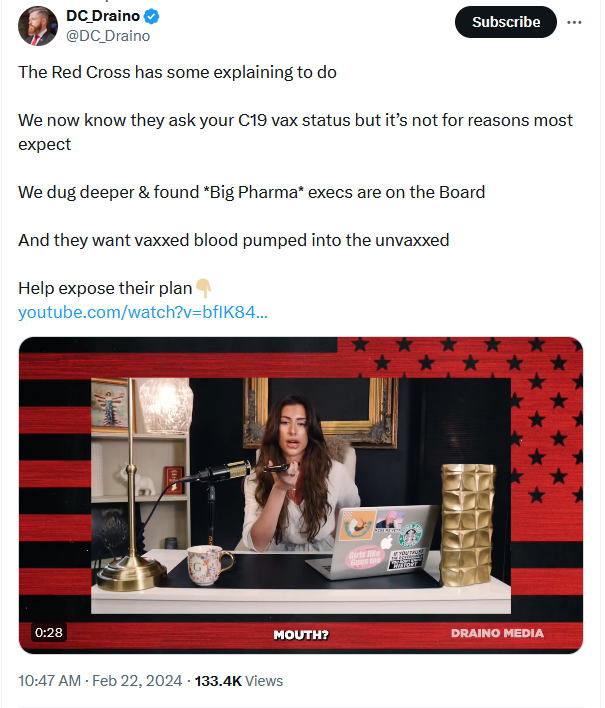
Task: Click the laptop with stickers in the video
Action: pyautogui.click(x=372, y=542)
